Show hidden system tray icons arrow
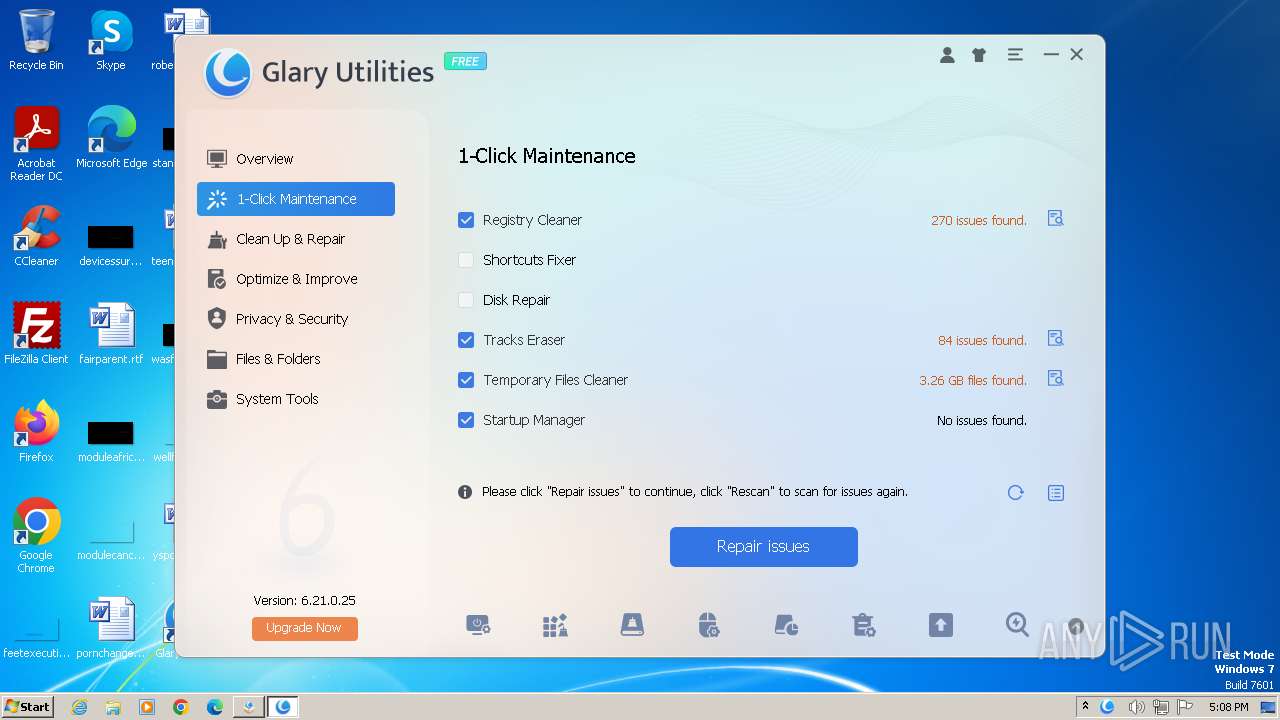The image size is (1280, 720). [1085, 707]
